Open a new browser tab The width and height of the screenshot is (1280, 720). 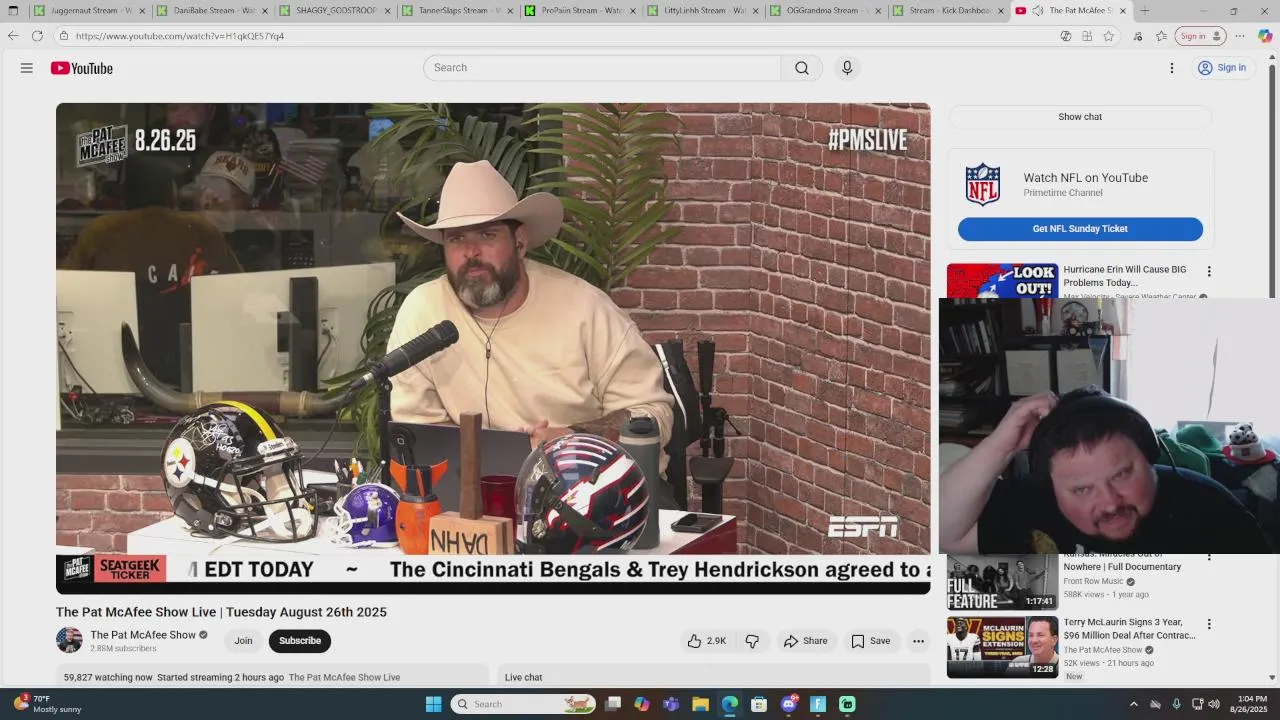[1145, 11]
